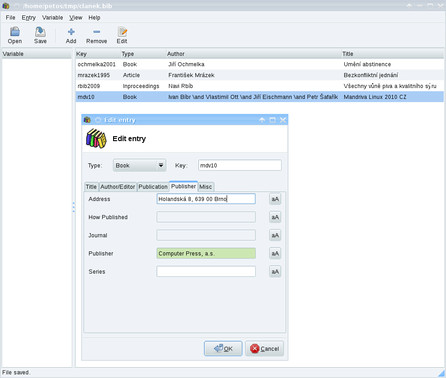
Task: Click the aA button next to Publisher
Action: (x=275, y=253)
